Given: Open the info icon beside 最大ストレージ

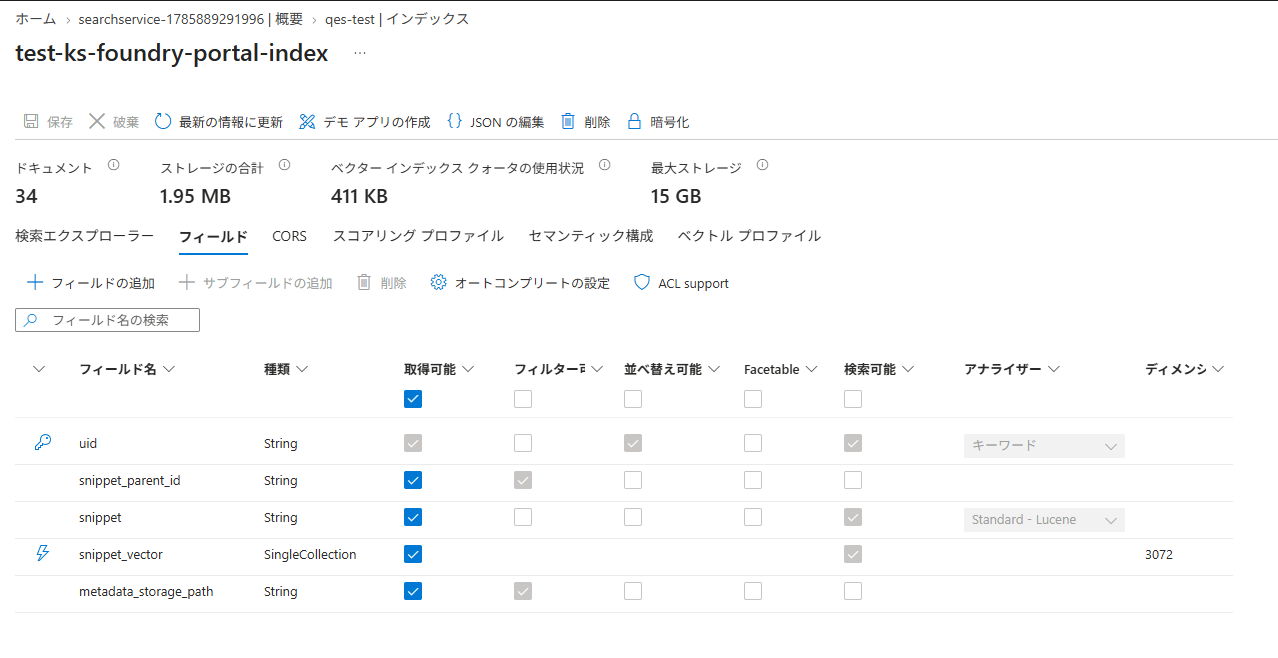Looking at the screenshot, I should 762,165.
